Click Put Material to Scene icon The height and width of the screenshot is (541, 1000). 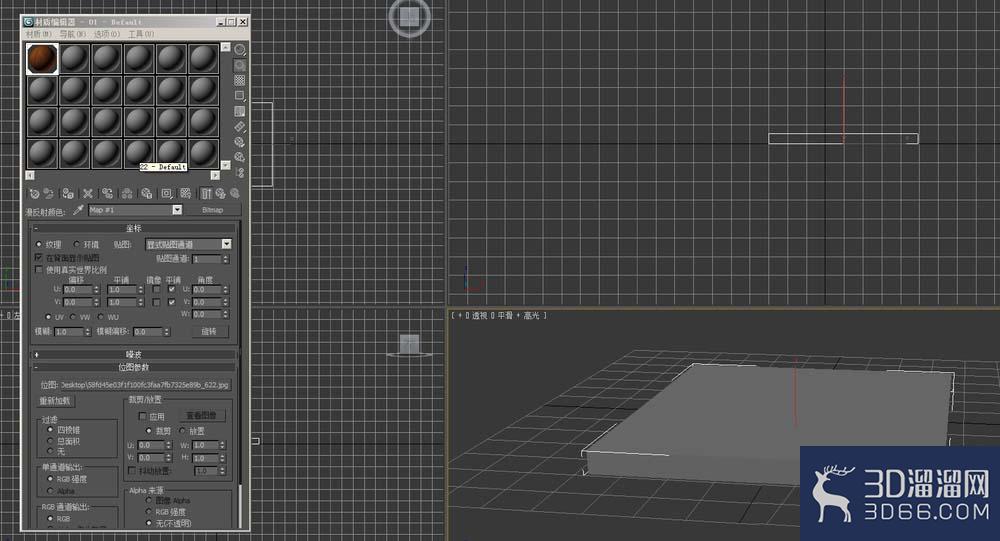49,193
